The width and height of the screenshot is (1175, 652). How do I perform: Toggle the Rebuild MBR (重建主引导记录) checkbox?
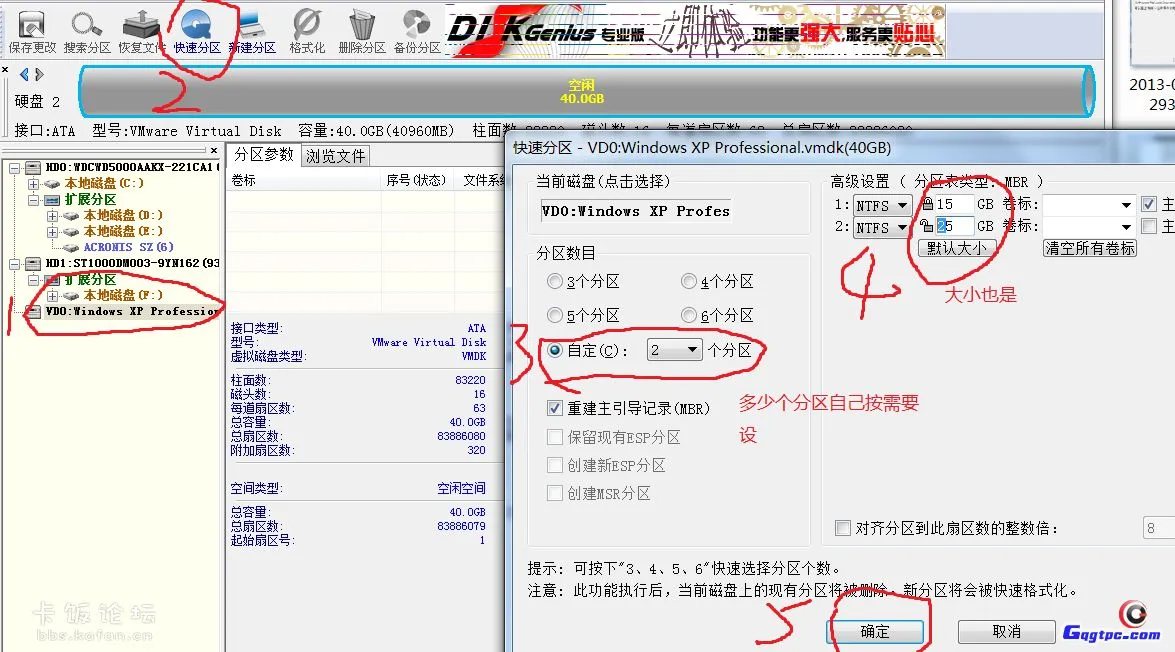click(556, 409)
